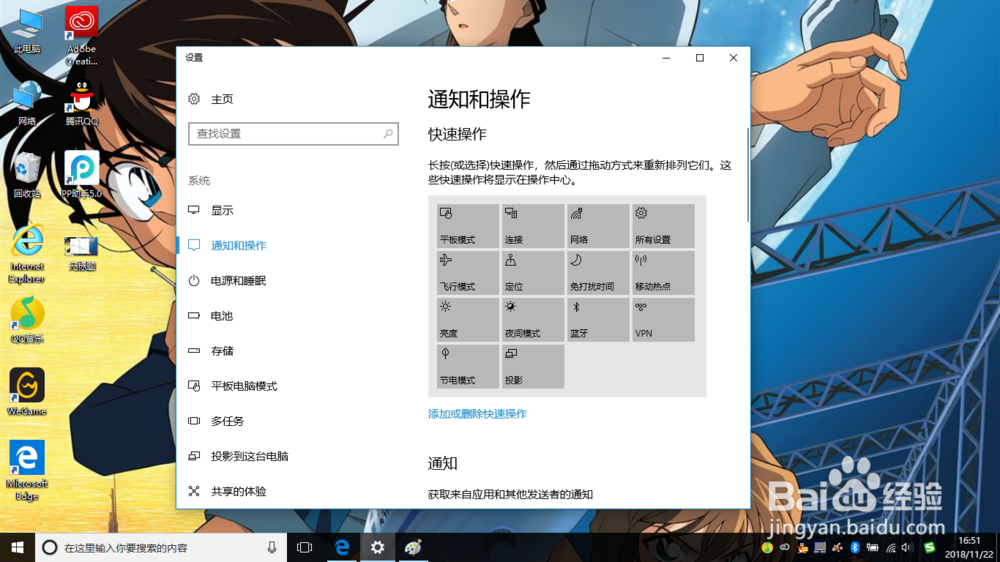The width and height of the screenshot is (1000, 562).
Task: Select the 腾讯QQ desktop icon
Action: click(x=82, y=103)
